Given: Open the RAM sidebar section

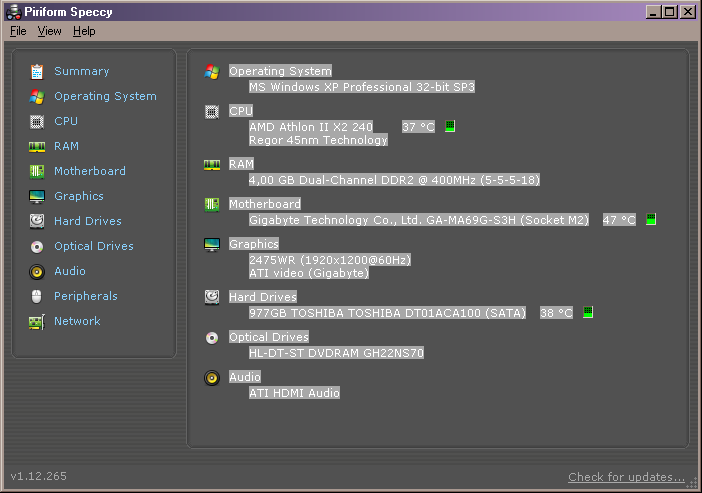Looking at the screenshot, I should click(66, 146).
